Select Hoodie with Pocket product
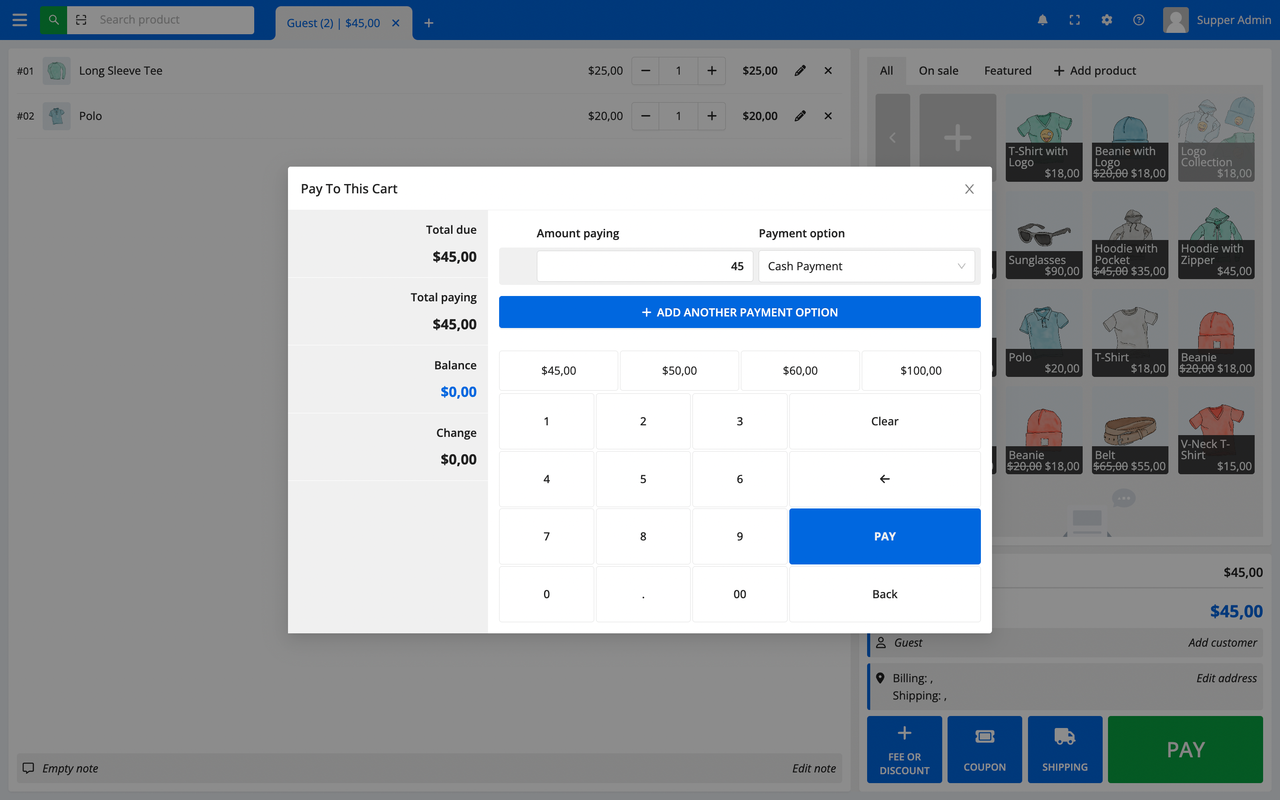This screenshot has height=800, width=1280. (x=1130, y=235)
